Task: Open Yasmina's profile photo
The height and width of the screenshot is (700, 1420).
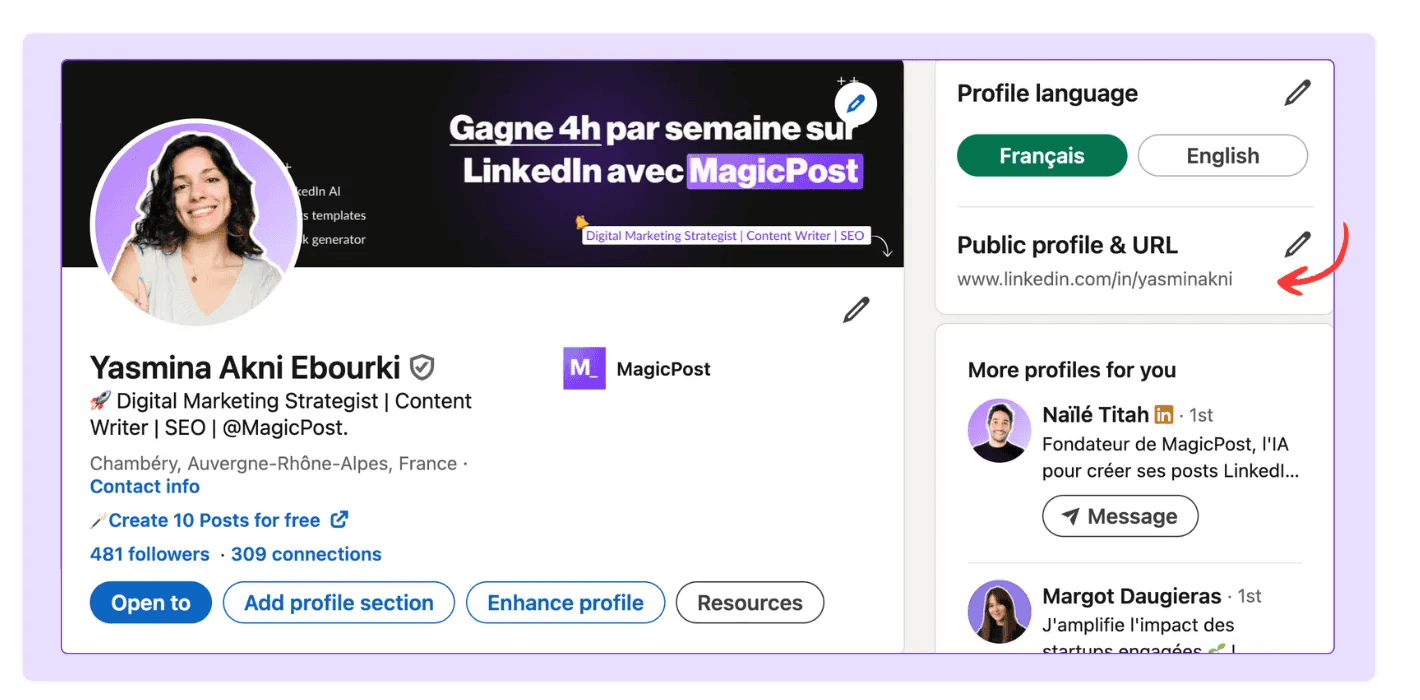Action: pos(196,225)
